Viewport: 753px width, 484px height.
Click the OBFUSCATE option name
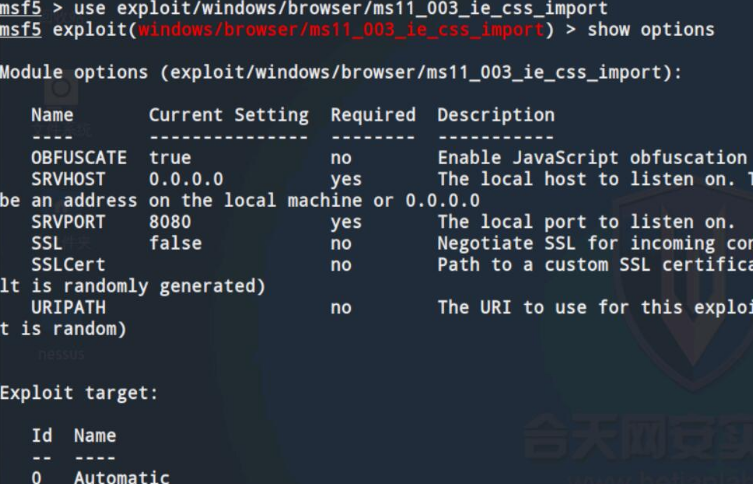click(79, 157)
